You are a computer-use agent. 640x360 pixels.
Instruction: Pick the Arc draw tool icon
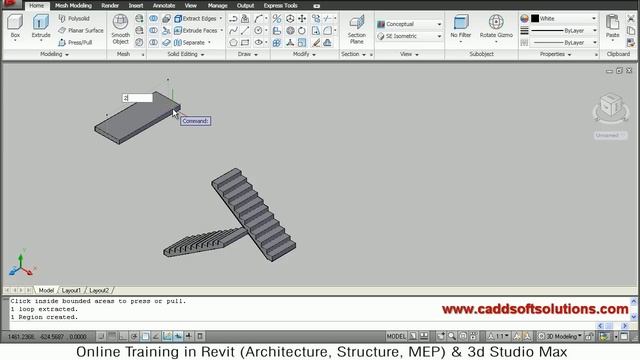(x=258, y=18)
